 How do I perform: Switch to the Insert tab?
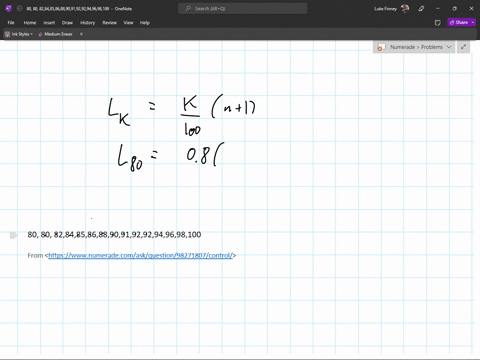tap(49, 23)
